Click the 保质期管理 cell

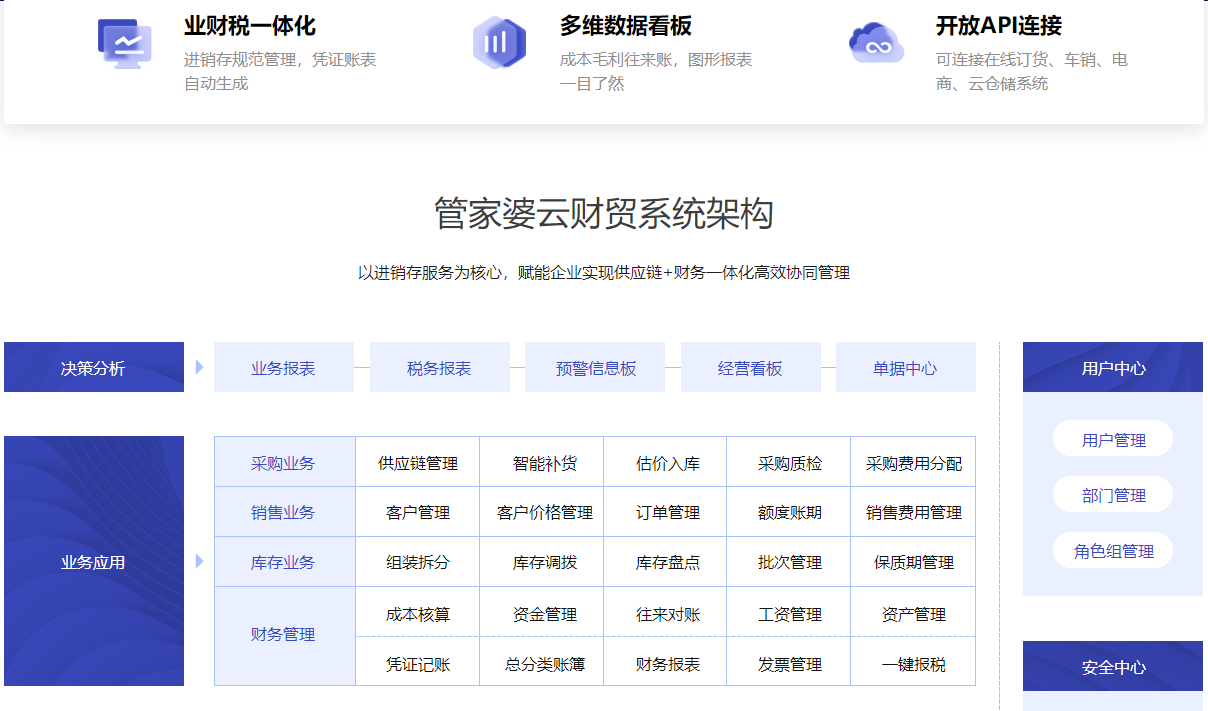coord(914,562)
